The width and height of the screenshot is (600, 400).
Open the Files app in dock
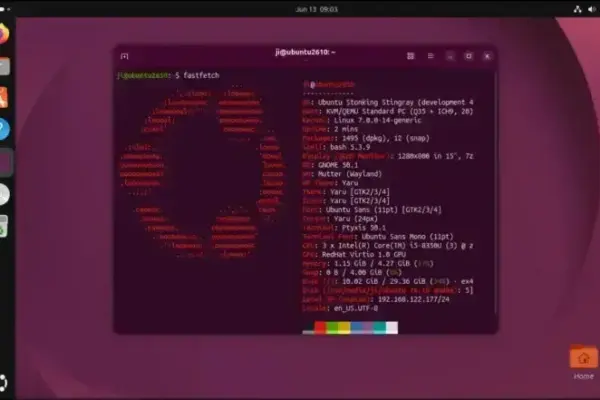[4, 66]
